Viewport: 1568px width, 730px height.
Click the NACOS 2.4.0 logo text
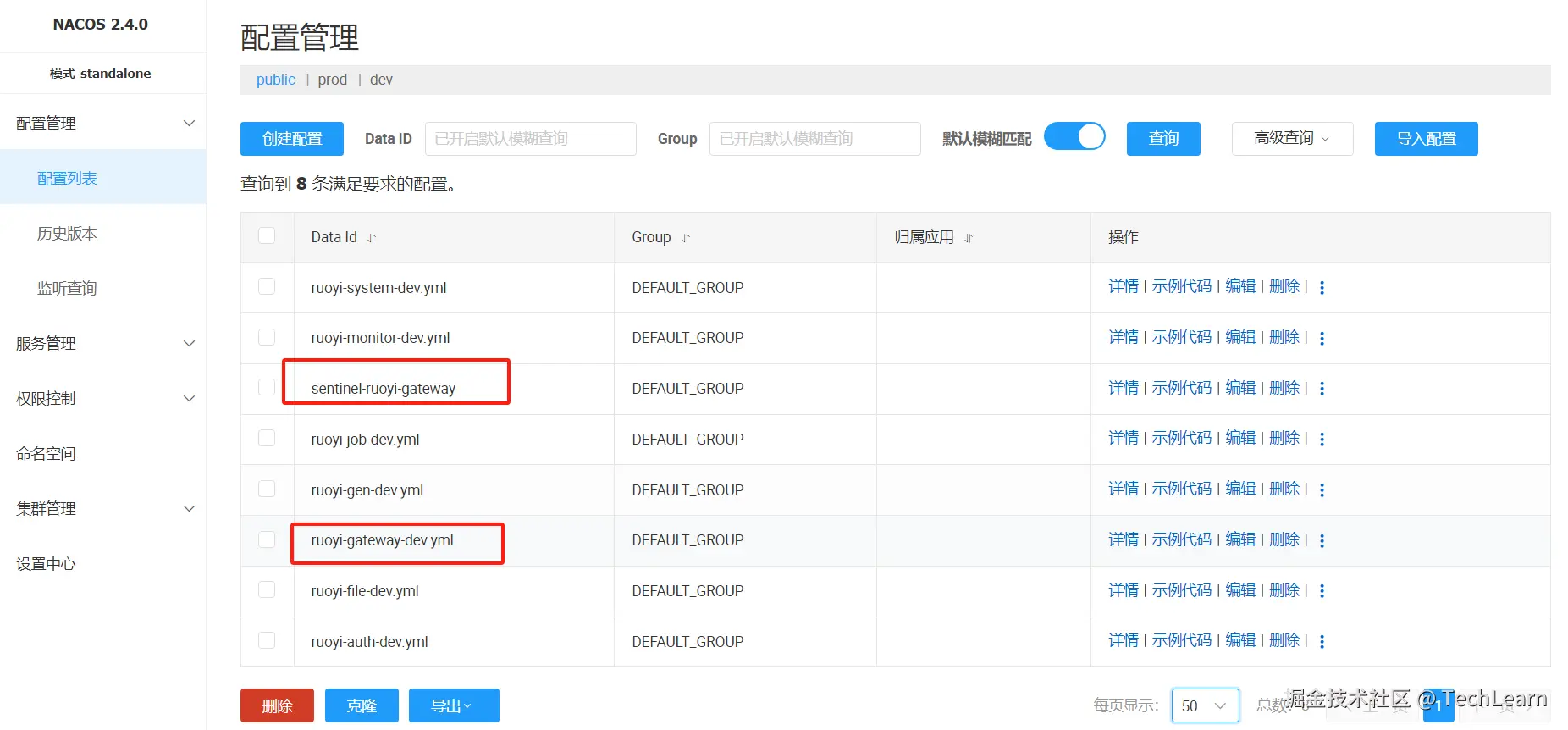pyautogui.click(x=100, y=25)
